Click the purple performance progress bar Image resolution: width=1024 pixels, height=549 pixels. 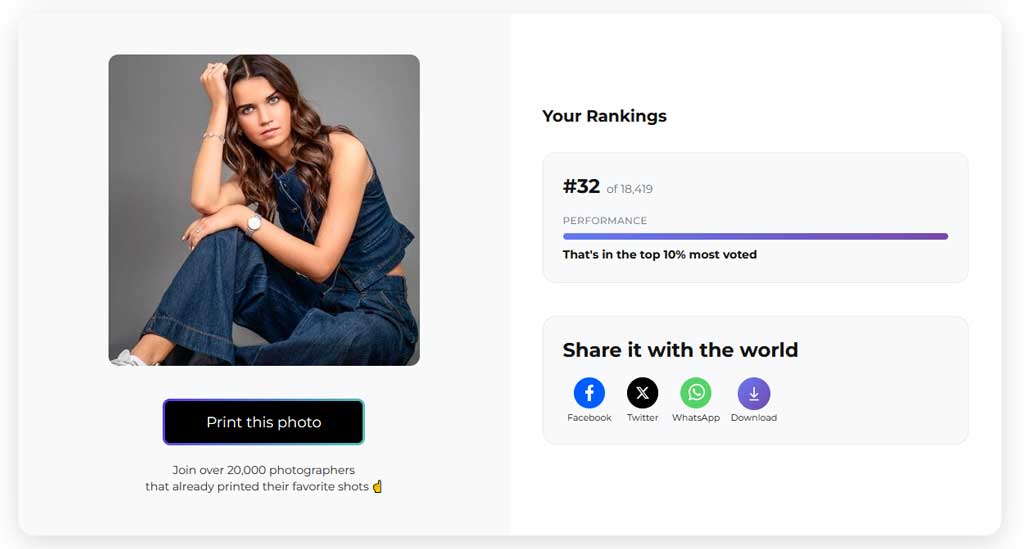coord(755,237)
